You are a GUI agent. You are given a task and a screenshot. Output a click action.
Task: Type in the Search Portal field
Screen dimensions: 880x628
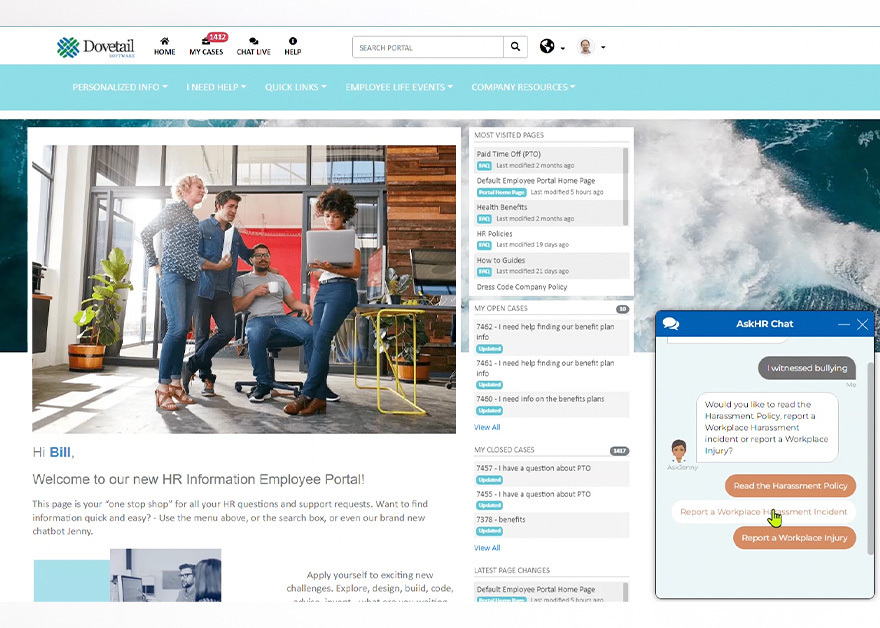click(428, 47)
